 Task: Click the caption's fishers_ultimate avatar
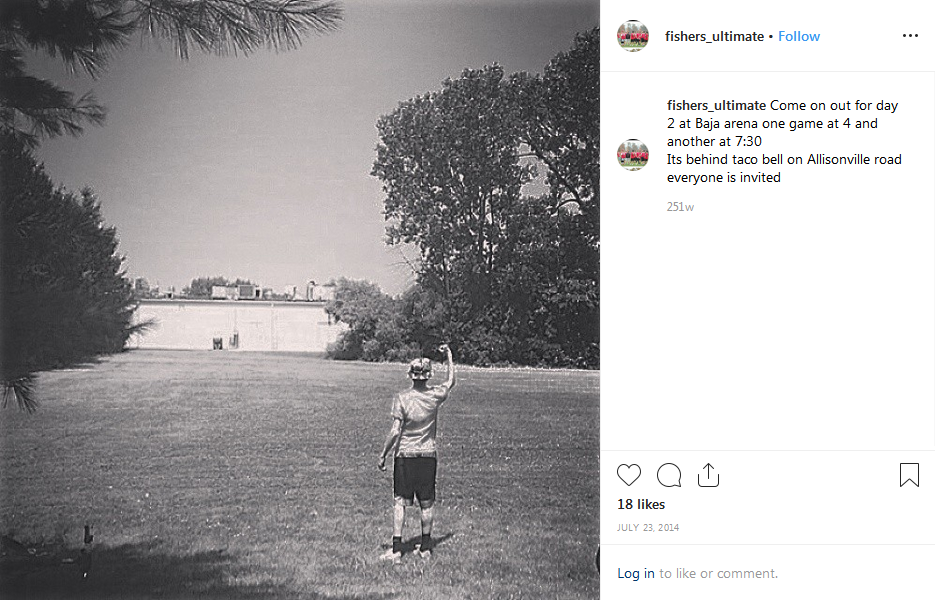(633, 155)
